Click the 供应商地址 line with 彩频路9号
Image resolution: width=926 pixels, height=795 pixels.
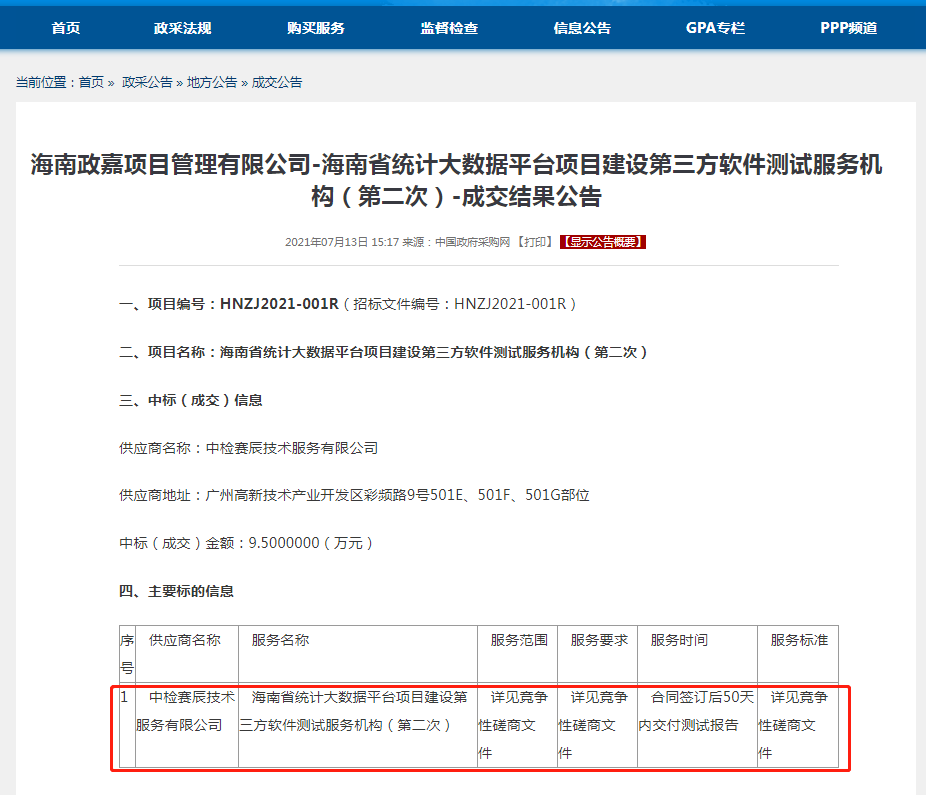pos(354,495)
